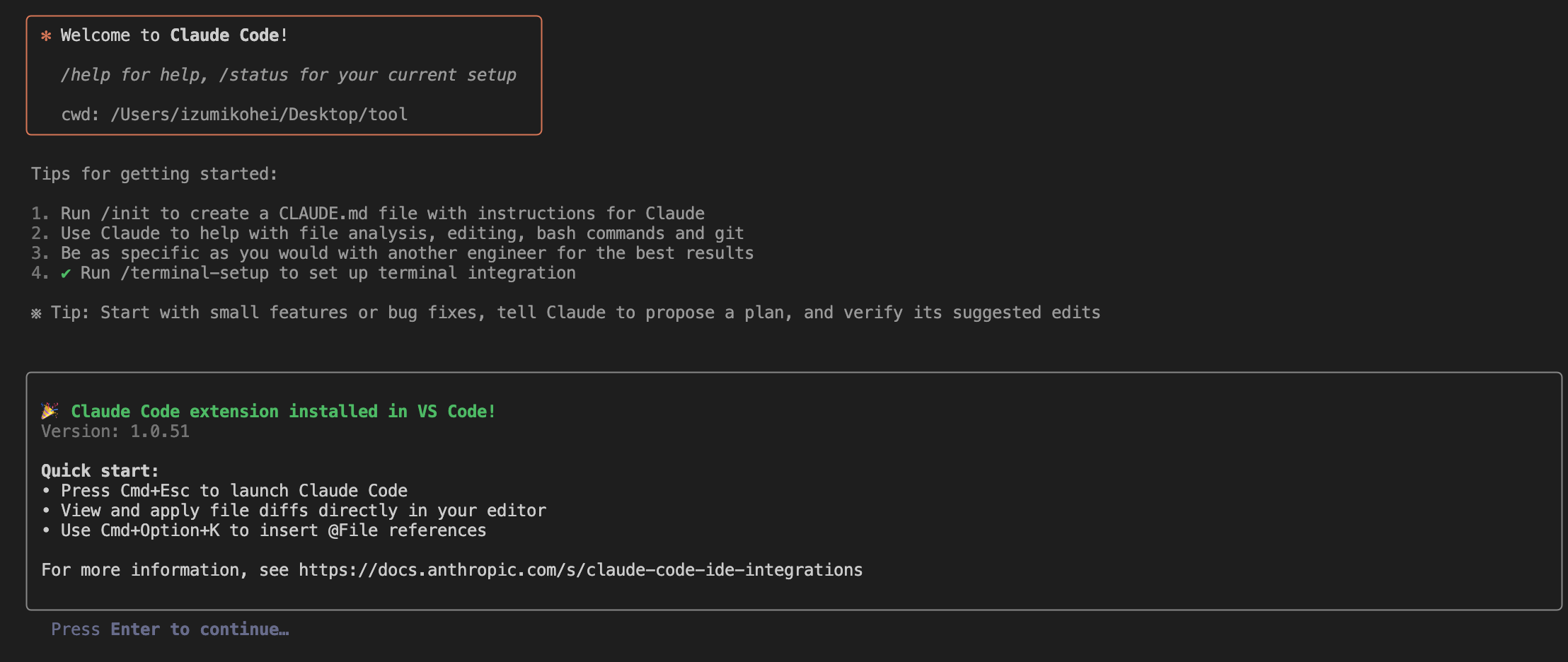Screen dimensions: 1568x662
Task: Click the Version: 1.0.51 text
Action: [115, 431]
